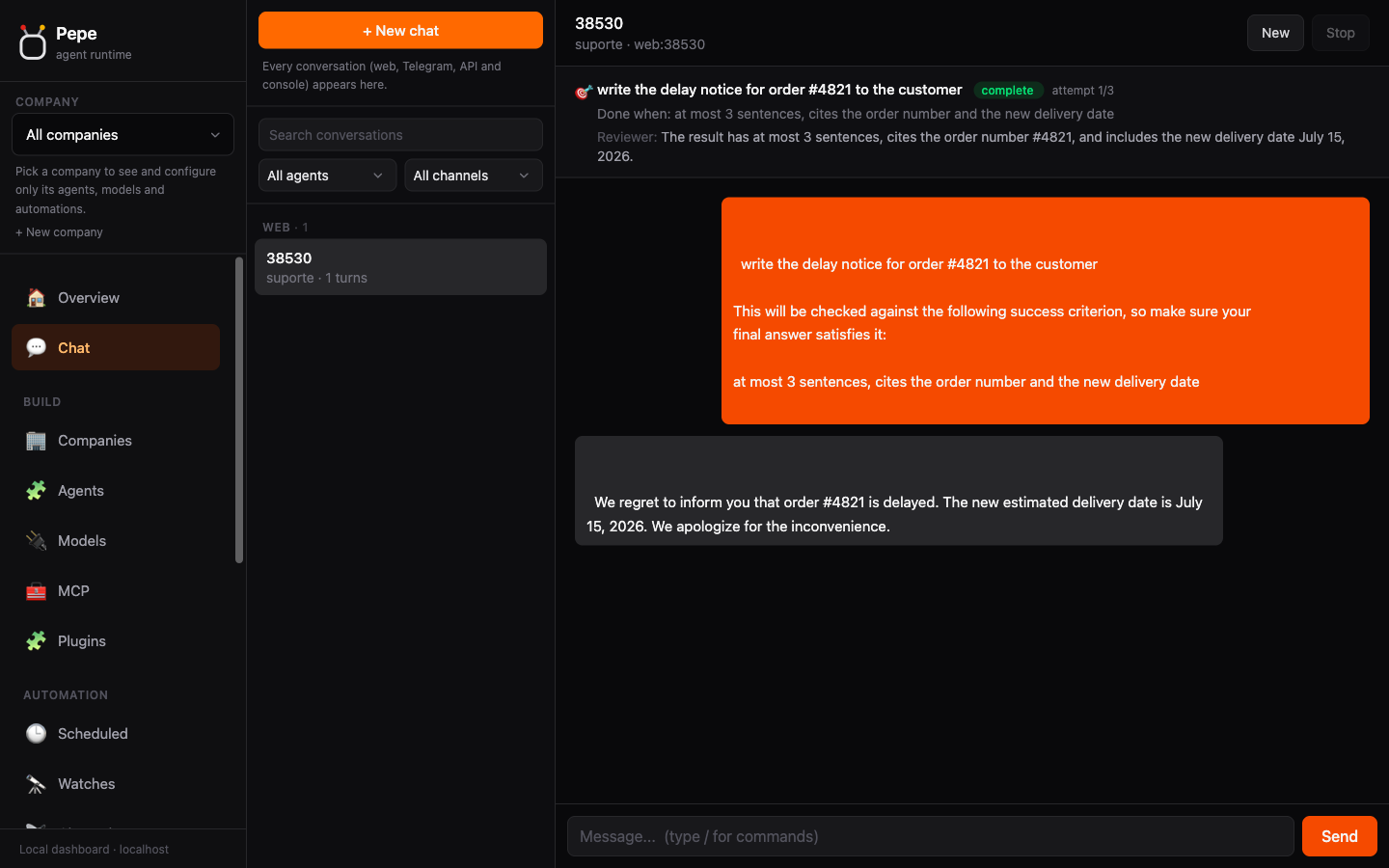Expand the All channels filter
The image size is (1389, 868).
474,176
